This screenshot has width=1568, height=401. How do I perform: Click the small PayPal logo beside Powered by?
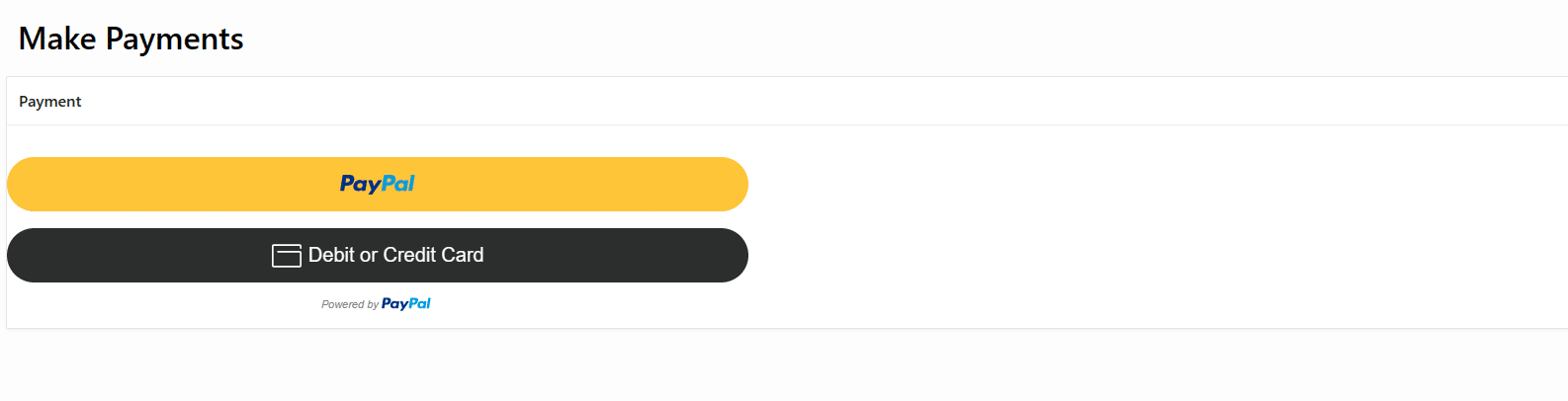[x=406, y=304]
